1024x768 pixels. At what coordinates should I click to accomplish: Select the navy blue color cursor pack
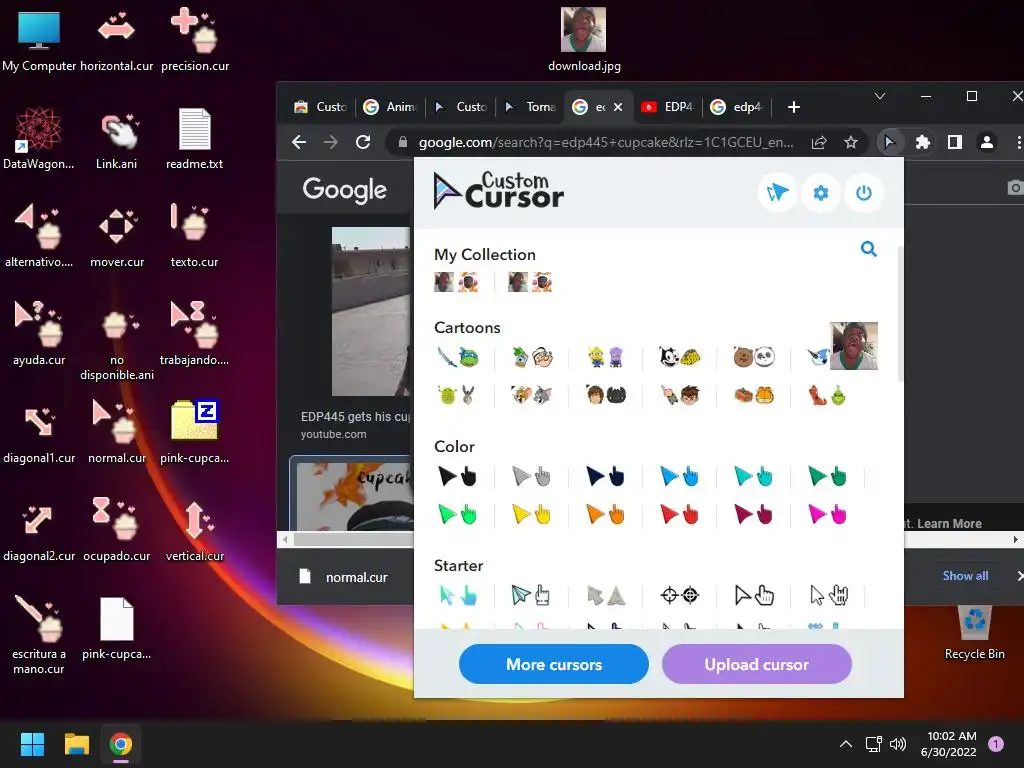605,477
